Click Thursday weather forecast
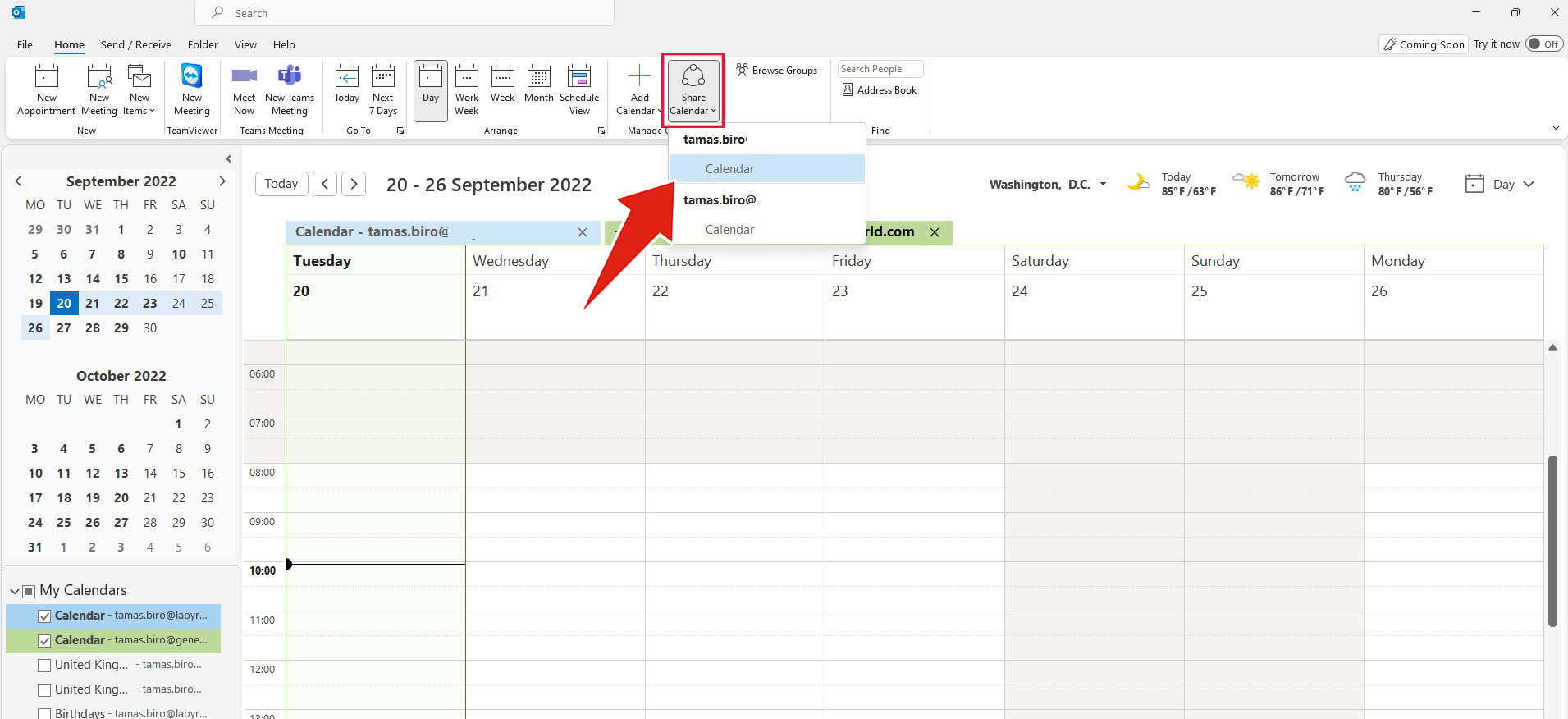Image resolution: width=1568 pixels, height=719 pixels. pyautogui.click(x=1388, y=184)
